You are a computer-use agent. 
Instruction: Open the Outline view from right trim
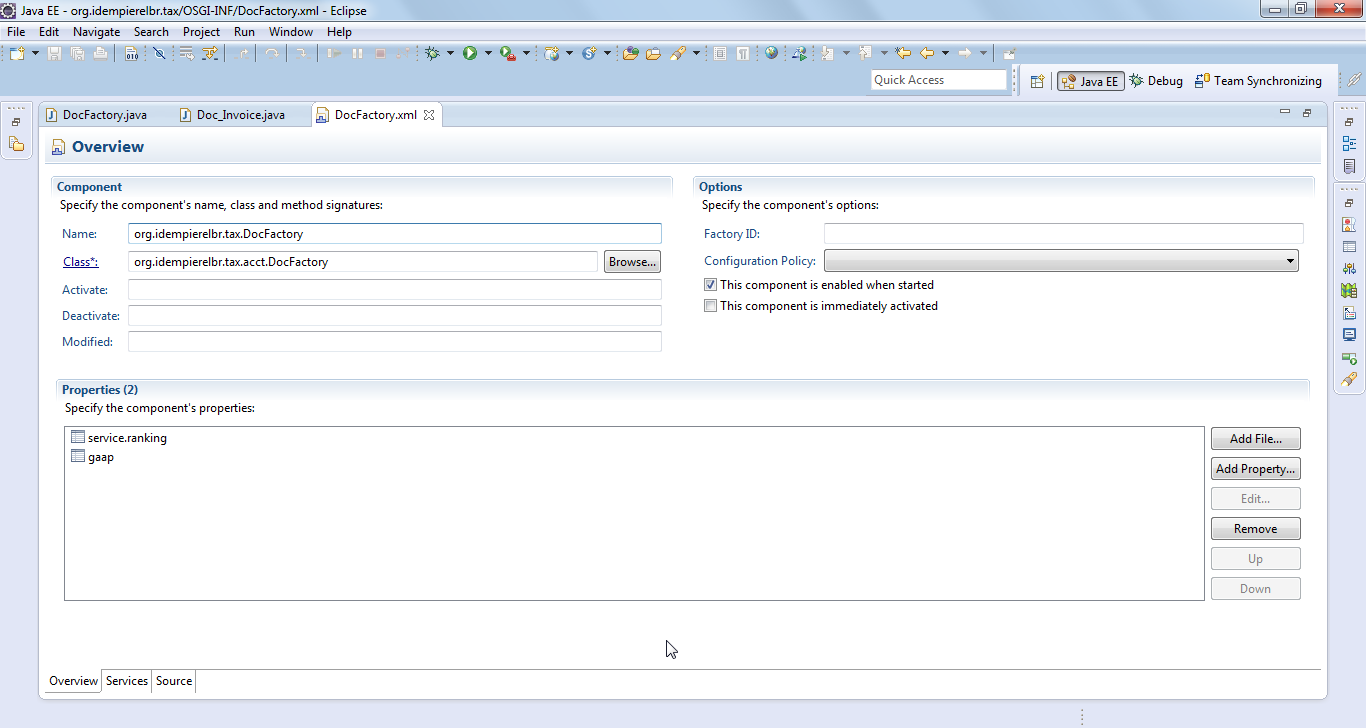click(1349, 144)
